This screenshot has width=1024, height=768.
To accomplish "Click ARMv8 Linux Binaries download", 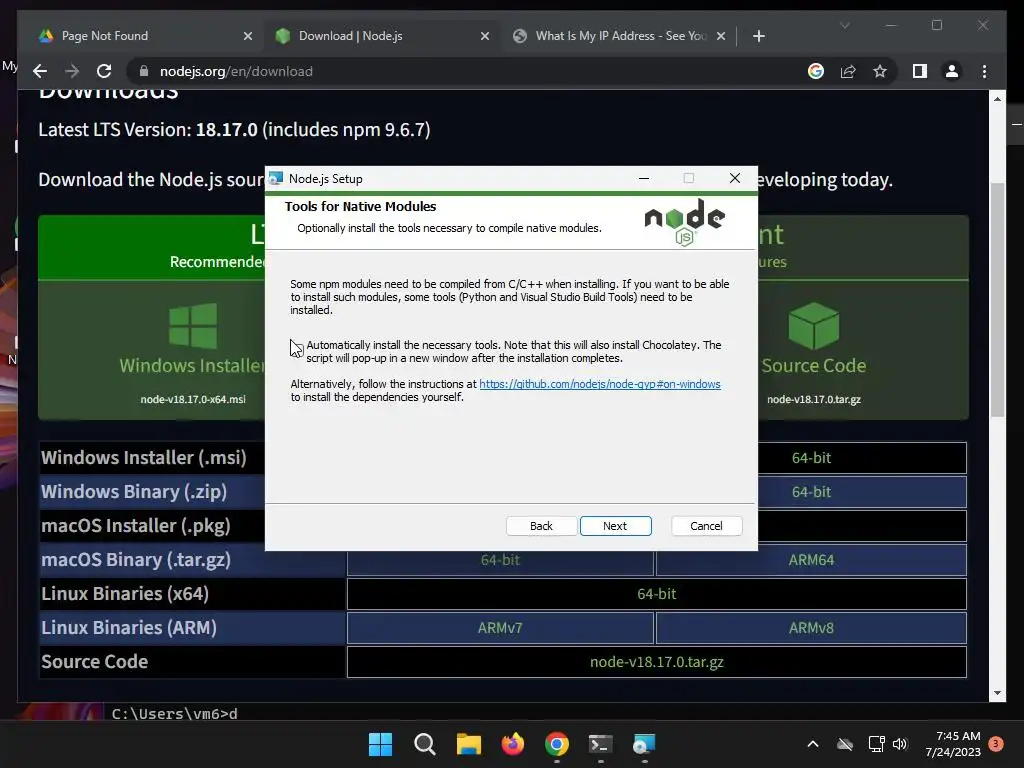I will 811,628.
